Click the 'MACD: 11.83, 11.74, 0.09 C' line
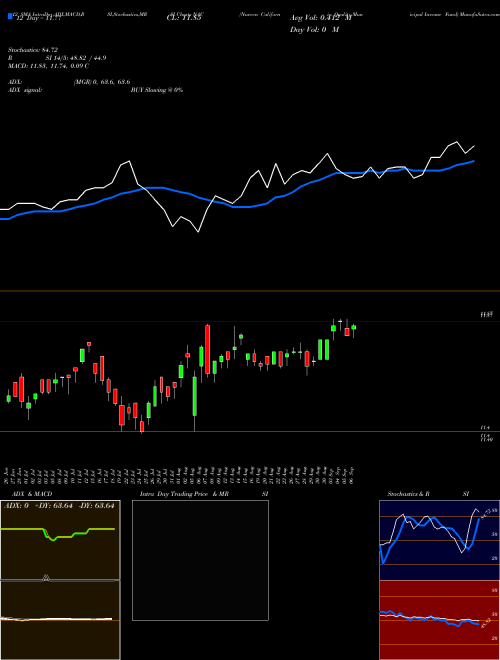The width and height of the screenshot is (500, 660). click(x=48, y=66)
